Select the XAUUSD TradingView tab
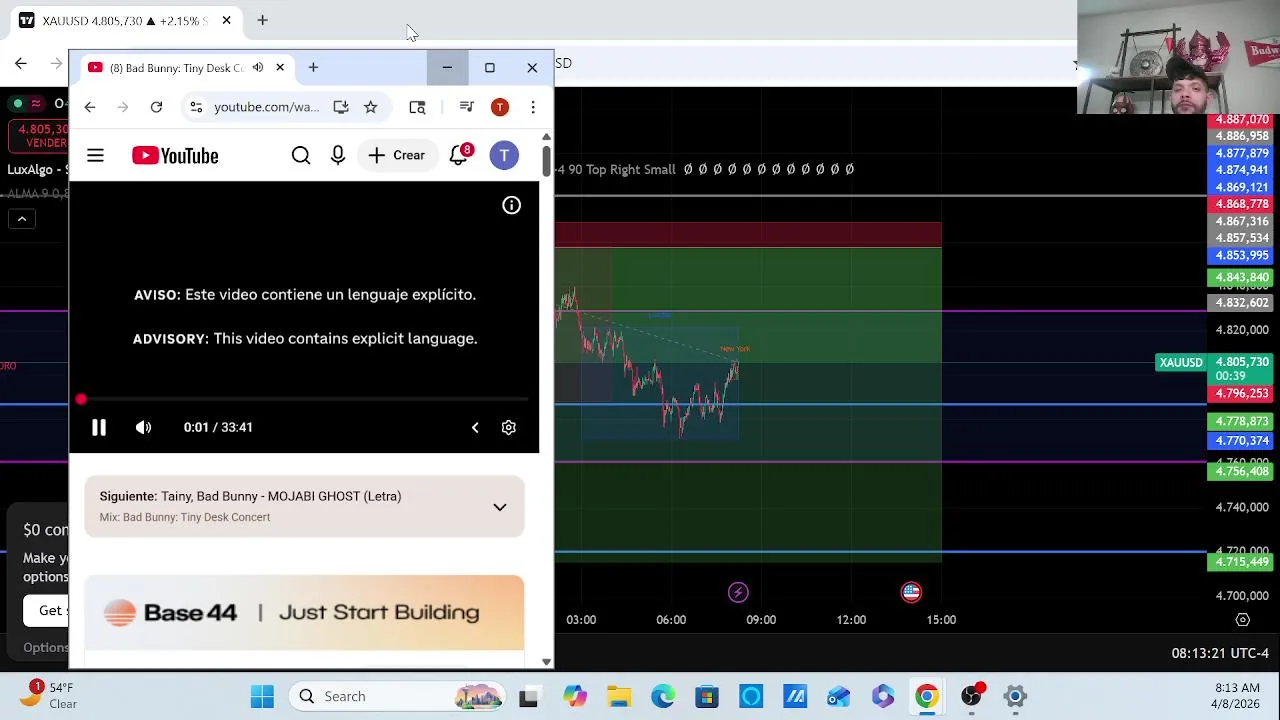 coord(125,20)
